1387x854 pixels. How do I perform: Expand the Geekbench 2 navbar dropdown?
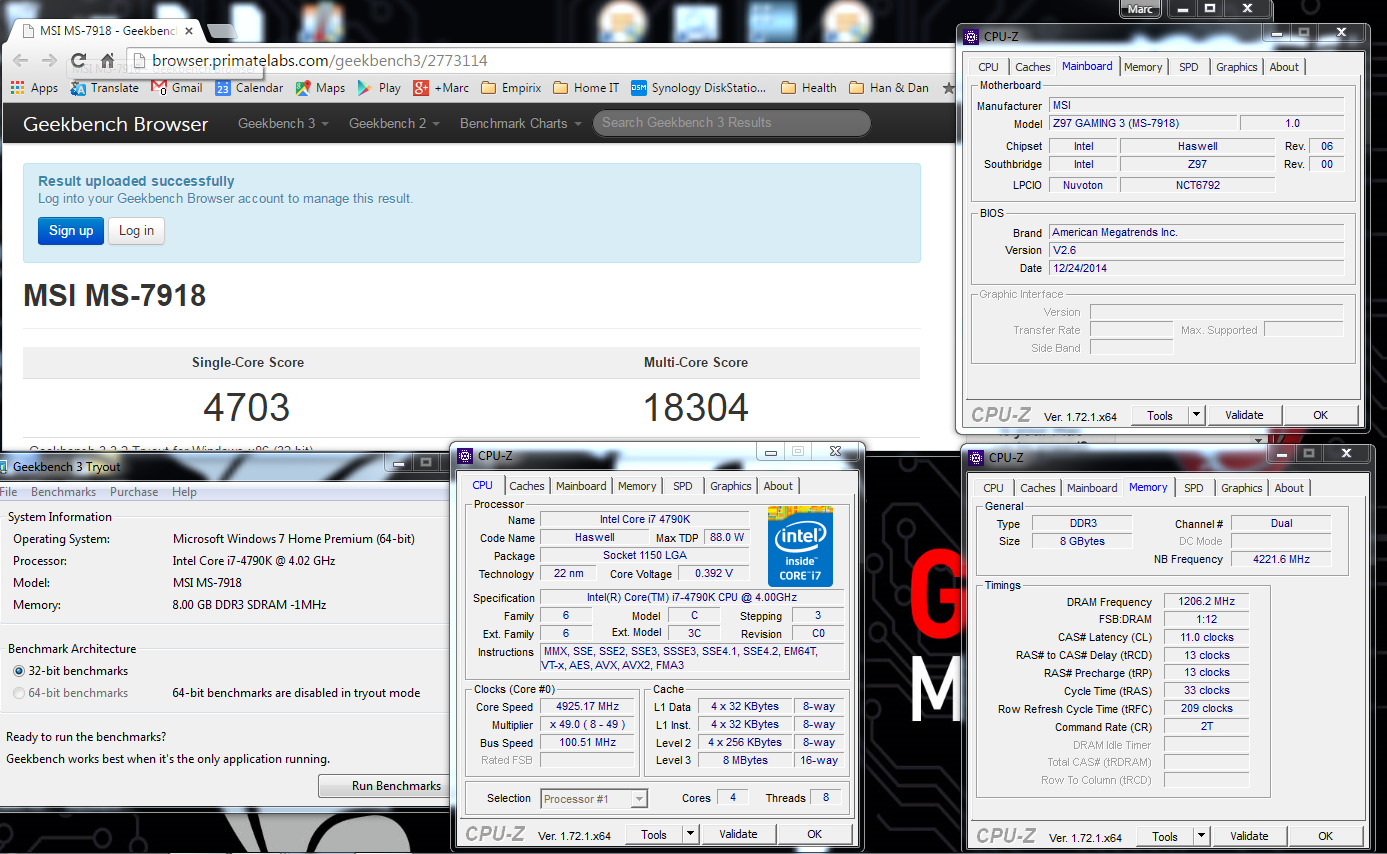[394, 123]
